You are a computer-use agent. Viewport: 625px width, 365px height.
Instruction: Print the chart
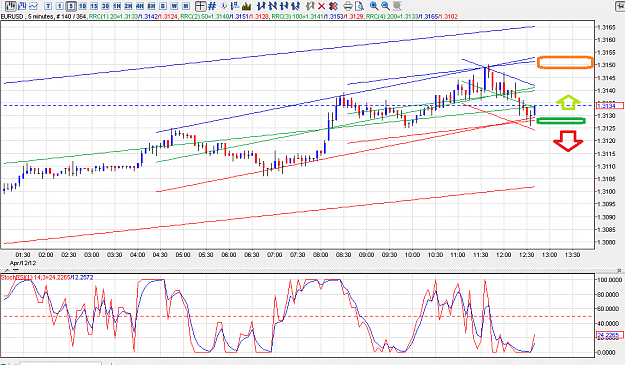pos(348,6)
